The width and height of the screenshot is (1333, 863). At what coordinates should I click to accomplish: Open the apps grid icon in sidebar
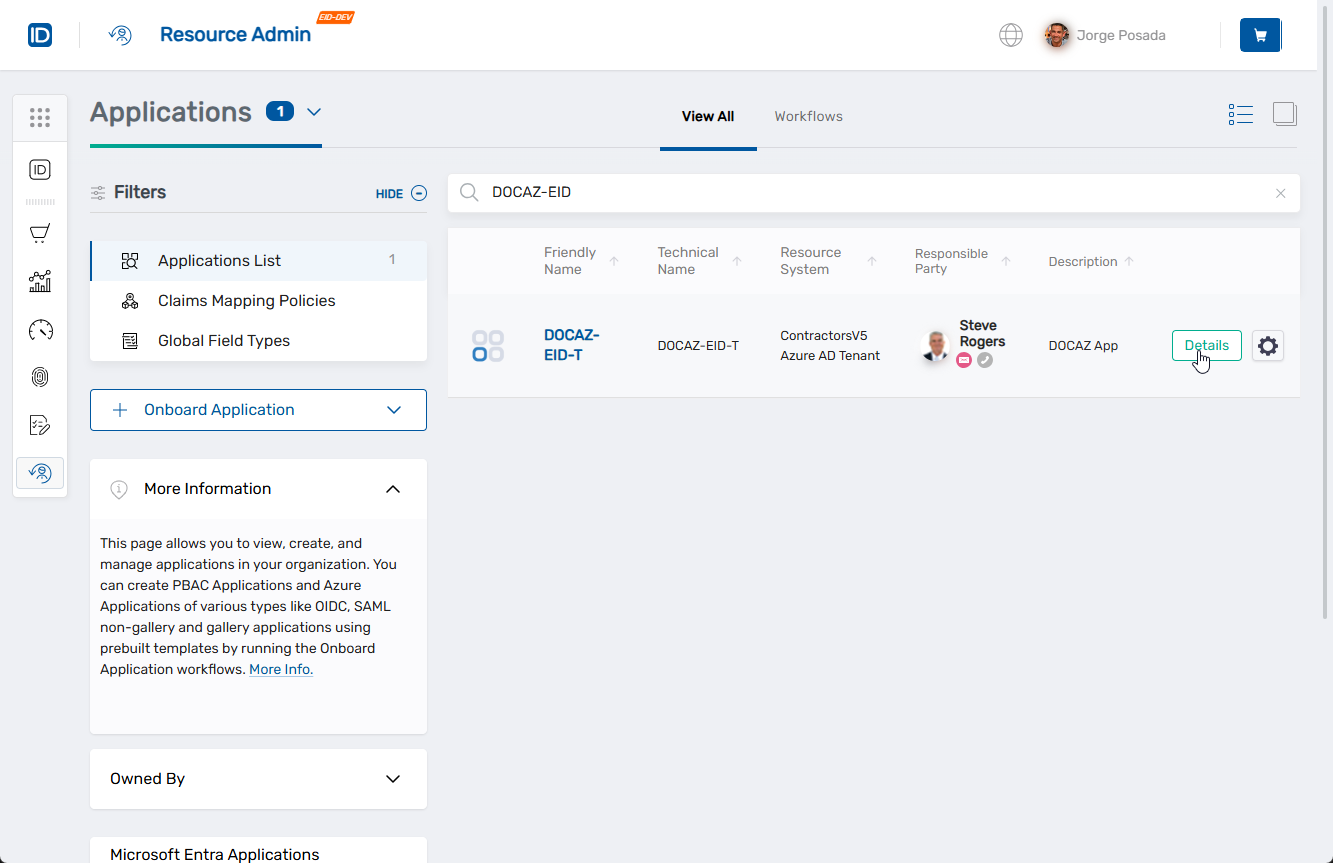click(40, 118)
